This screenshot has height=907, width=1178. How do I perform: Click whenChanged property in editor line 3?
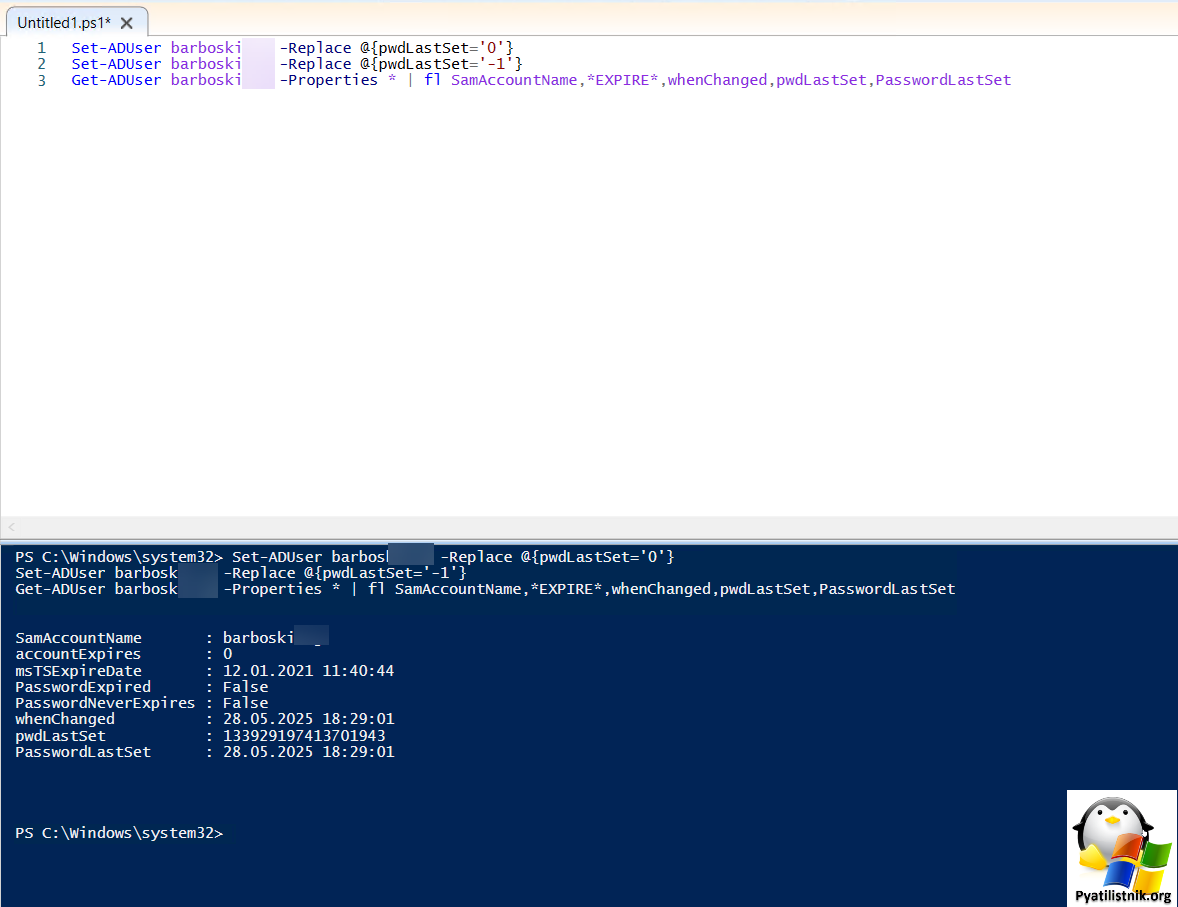click(717, 80)
